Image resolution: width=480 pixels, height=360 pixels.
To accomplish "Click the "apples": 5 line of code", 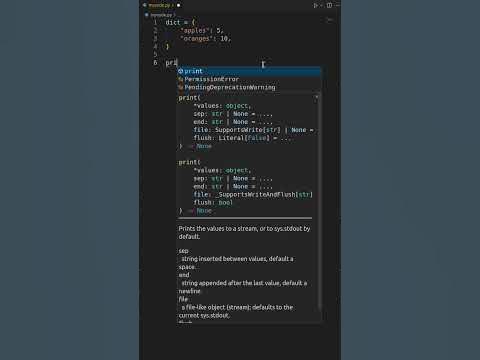I will pos(201,30).
